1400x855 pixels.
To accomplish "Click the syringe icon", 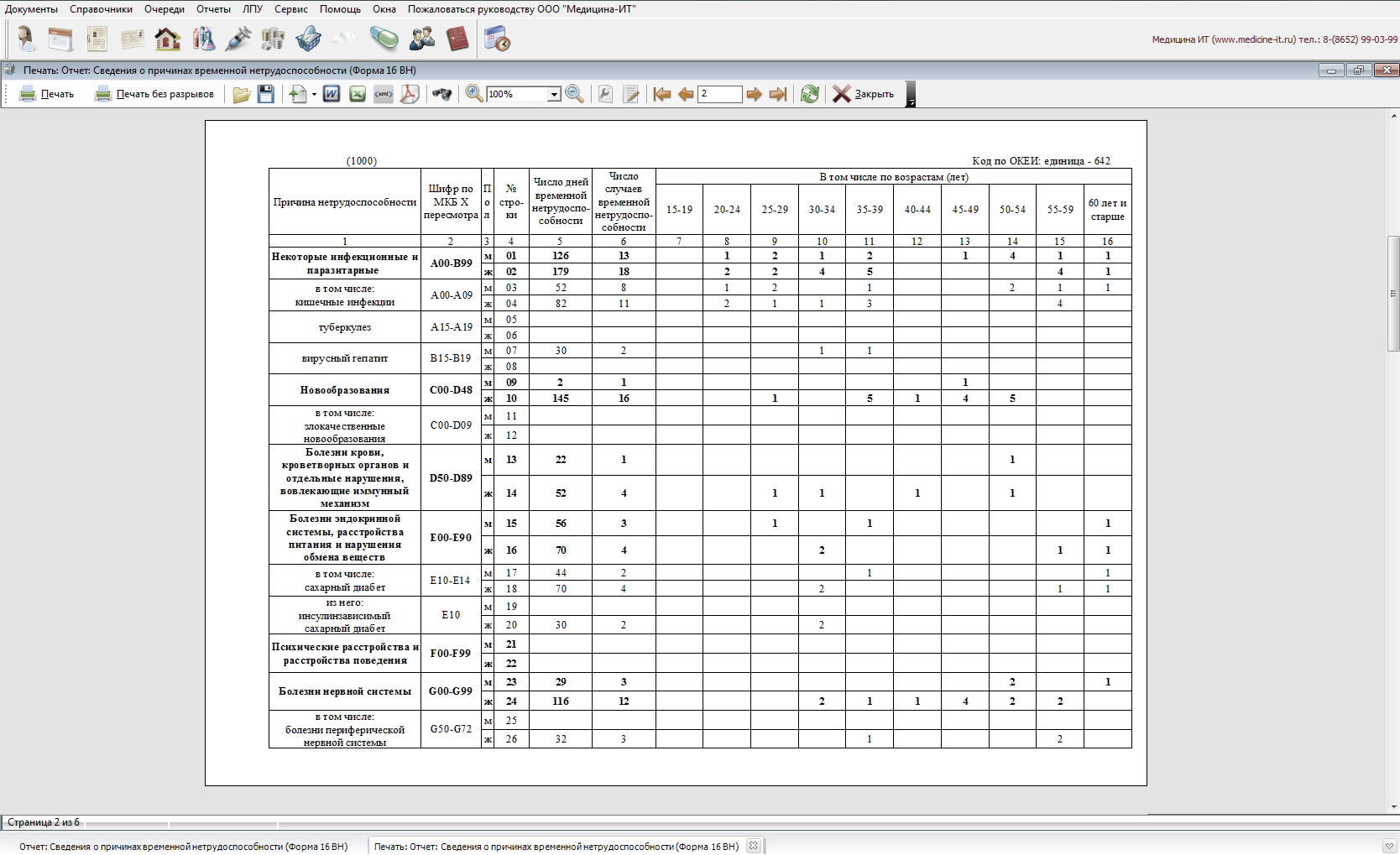I will pos(238,39).
